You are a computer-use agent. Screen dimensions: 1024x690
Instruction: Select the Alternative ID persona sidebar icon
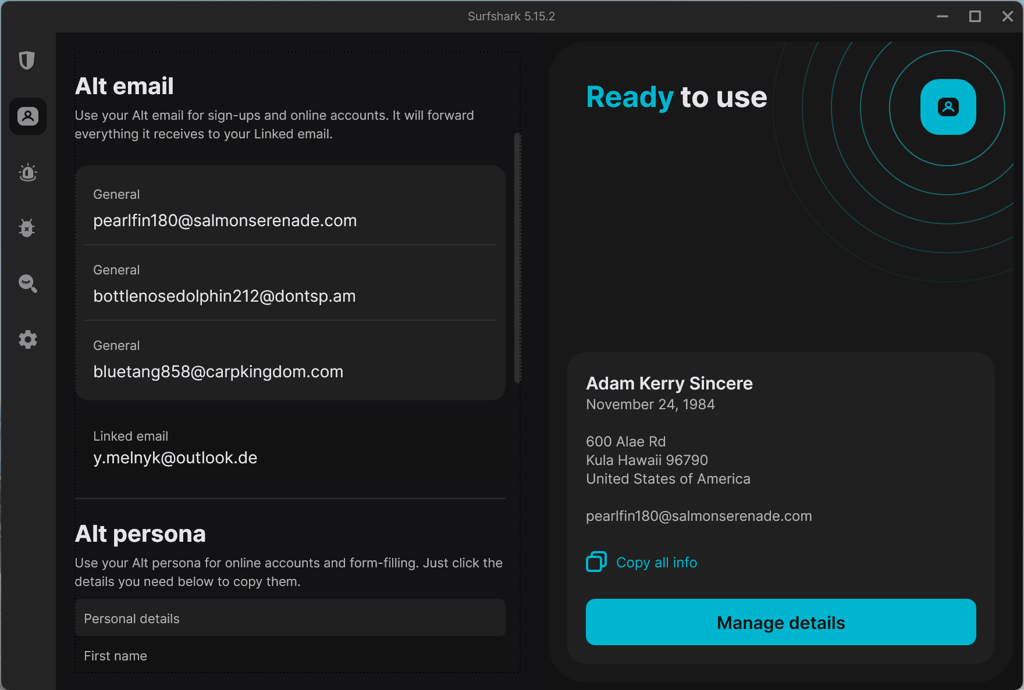(27, 116)
